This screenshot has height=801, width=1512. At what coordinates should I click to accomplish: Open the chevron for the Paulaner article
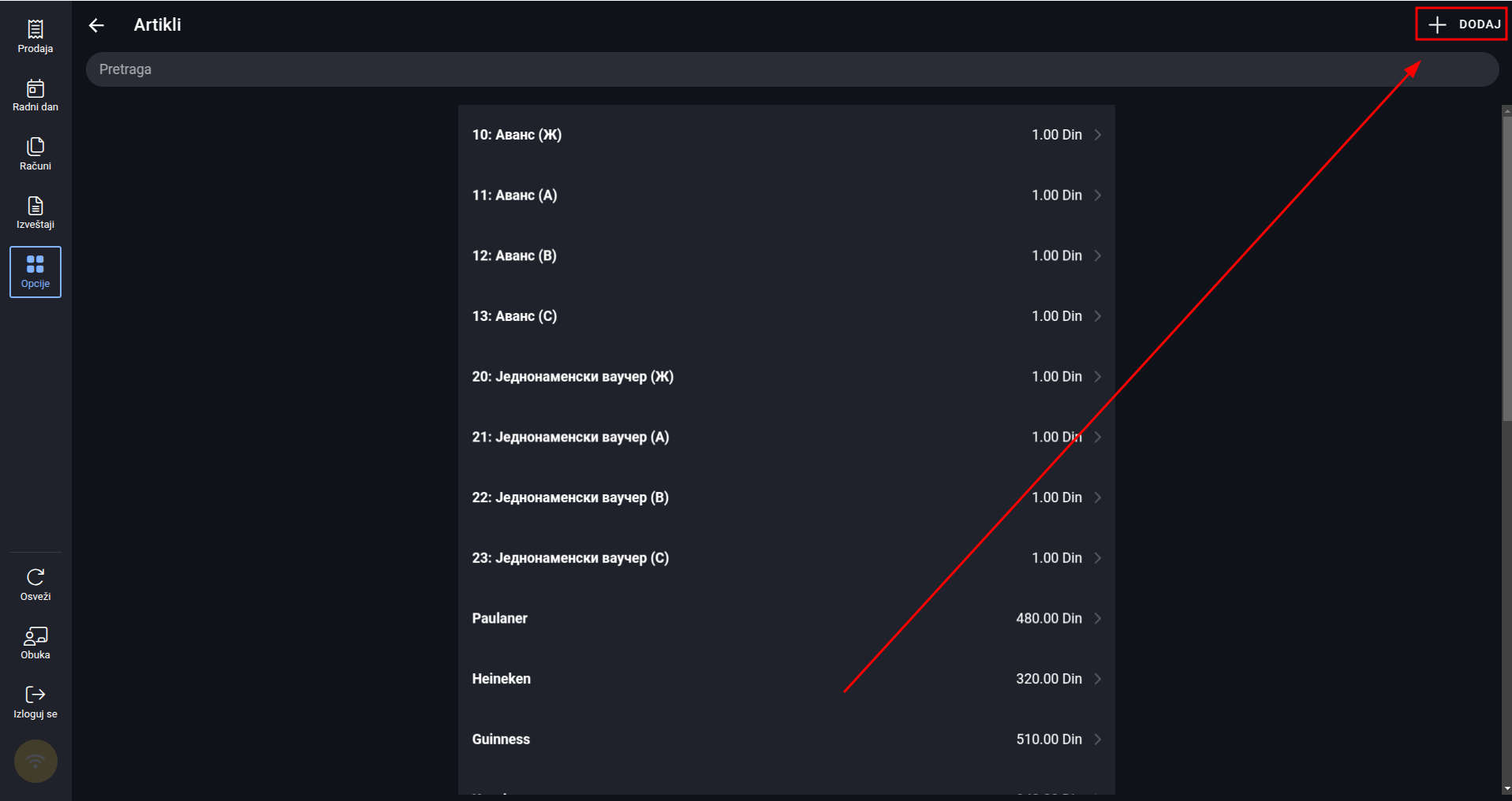point(1097,618)
